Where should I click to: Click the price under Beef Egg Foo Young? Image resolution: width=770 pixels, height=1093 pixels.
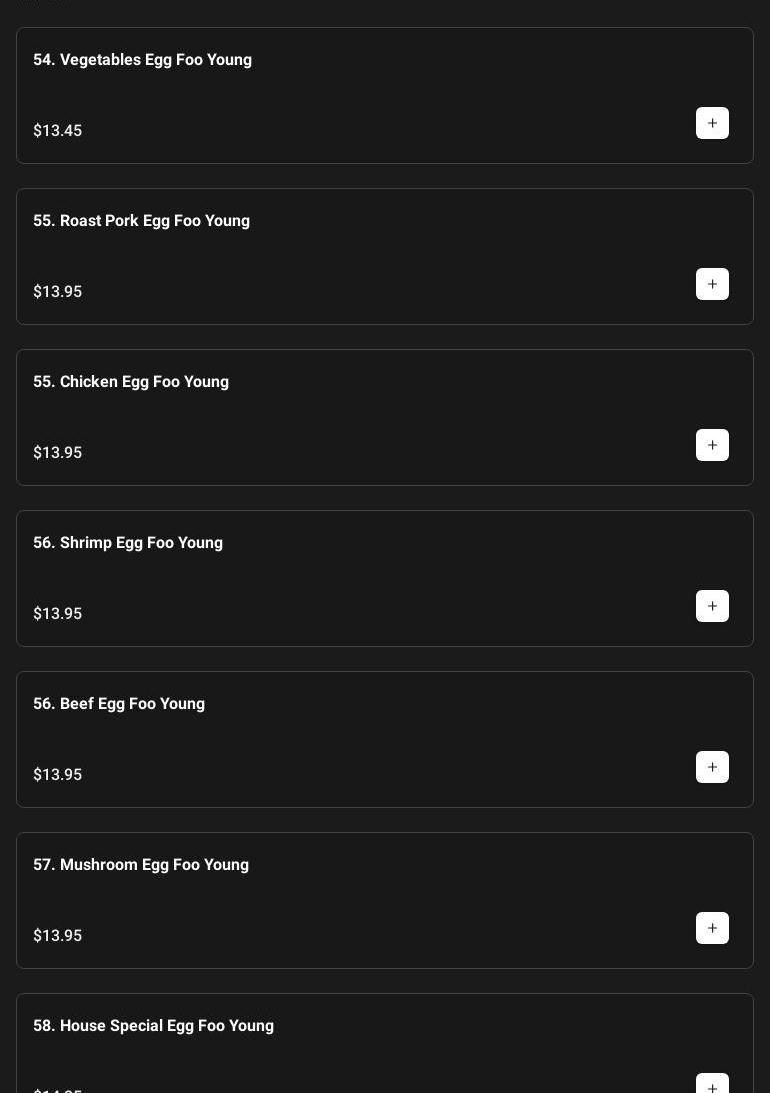58,775
